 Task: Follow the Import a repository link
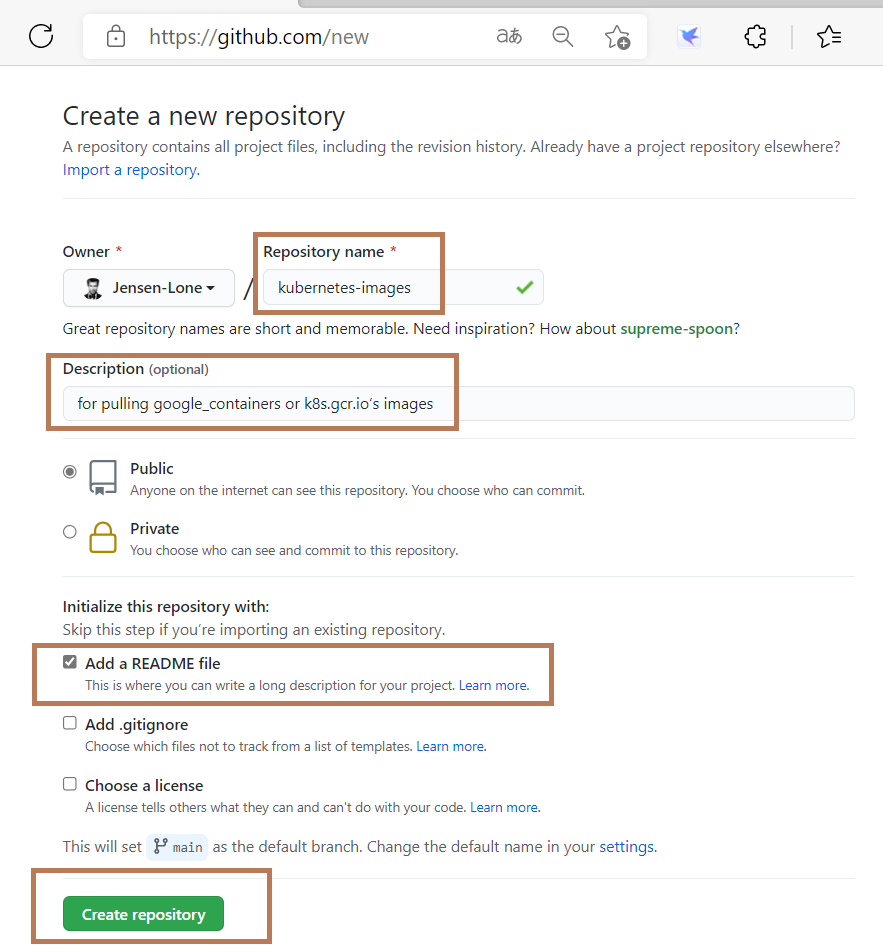click(131, 170)
